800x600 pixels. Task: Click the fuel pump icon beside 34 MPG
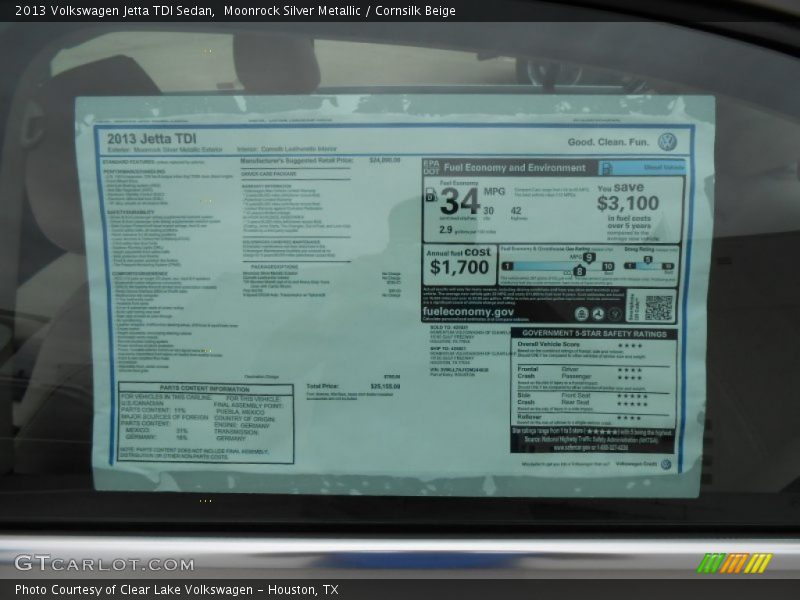click(430, 196)
